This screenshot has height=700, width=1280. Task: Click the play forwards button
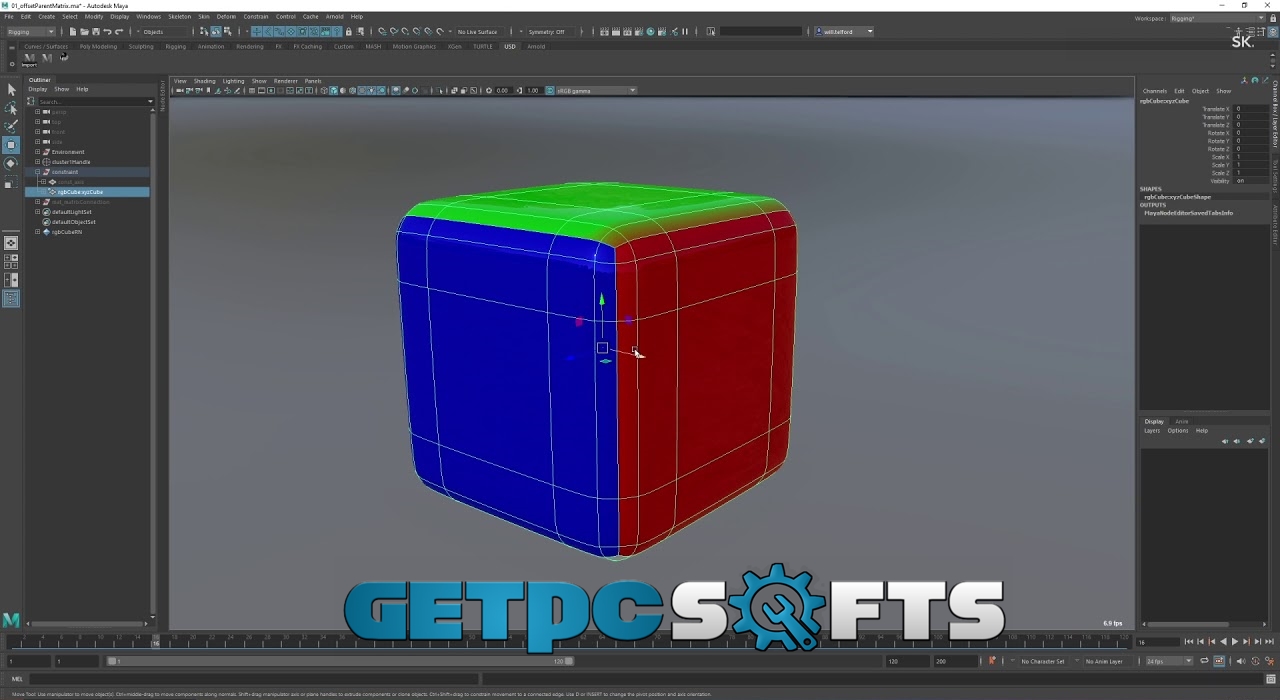click(1234, 642)
